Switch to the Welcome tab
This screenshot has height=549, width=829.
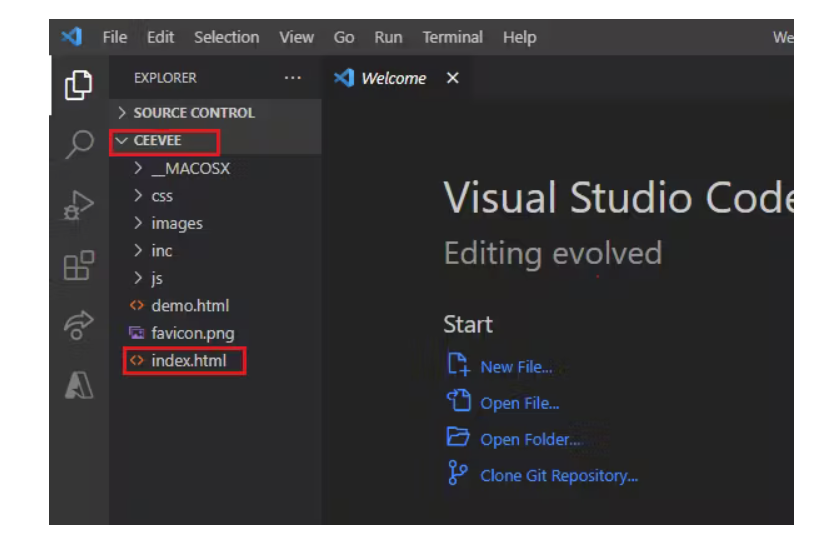point(392,78)
